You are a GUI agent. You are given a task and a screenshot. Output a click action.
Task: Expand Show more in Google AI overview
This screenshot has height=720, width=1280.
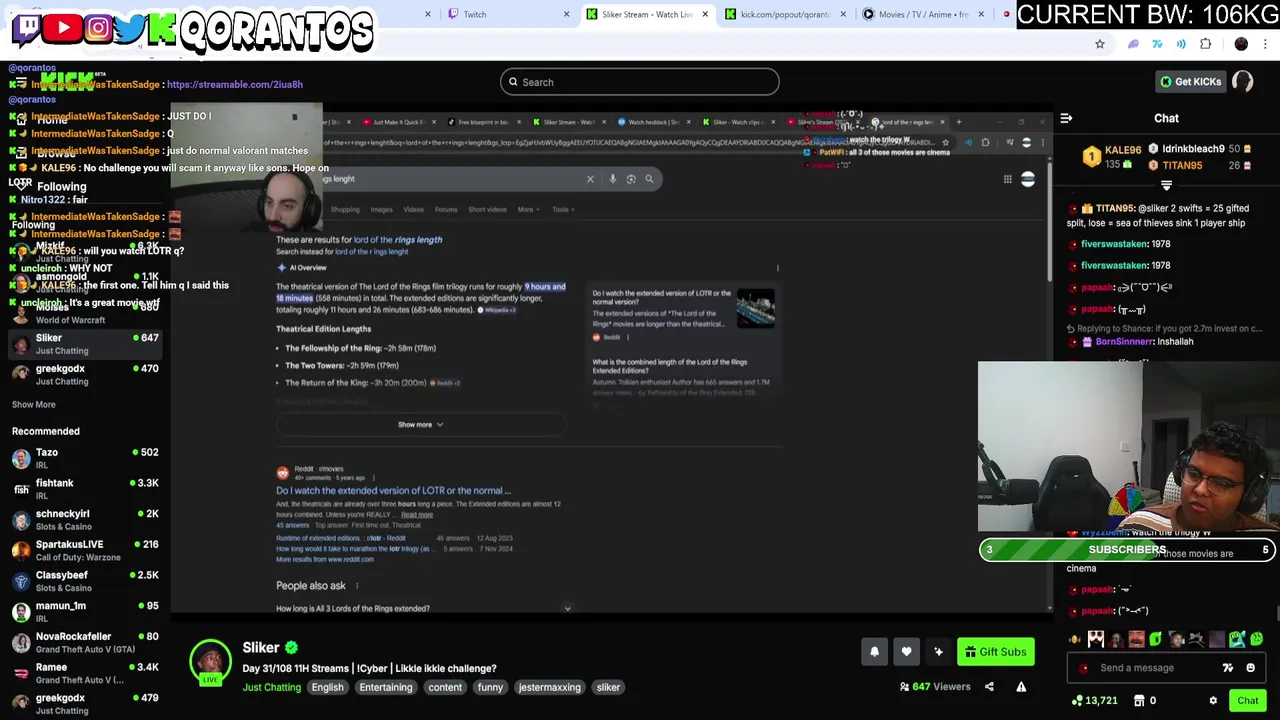[x=420, y=425]
